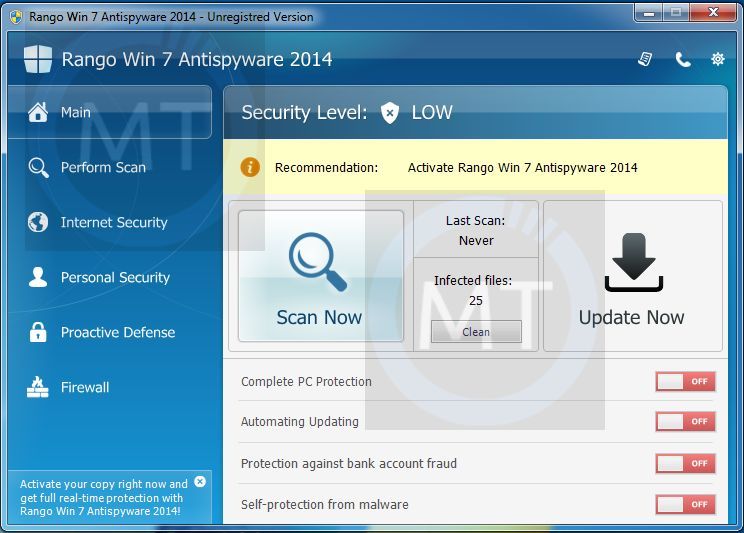The height and width of the screenshot is (533, 744).
Task: Click the Rango Win 7 Antispyware 2014 header title
Action: tap(197, 59)
